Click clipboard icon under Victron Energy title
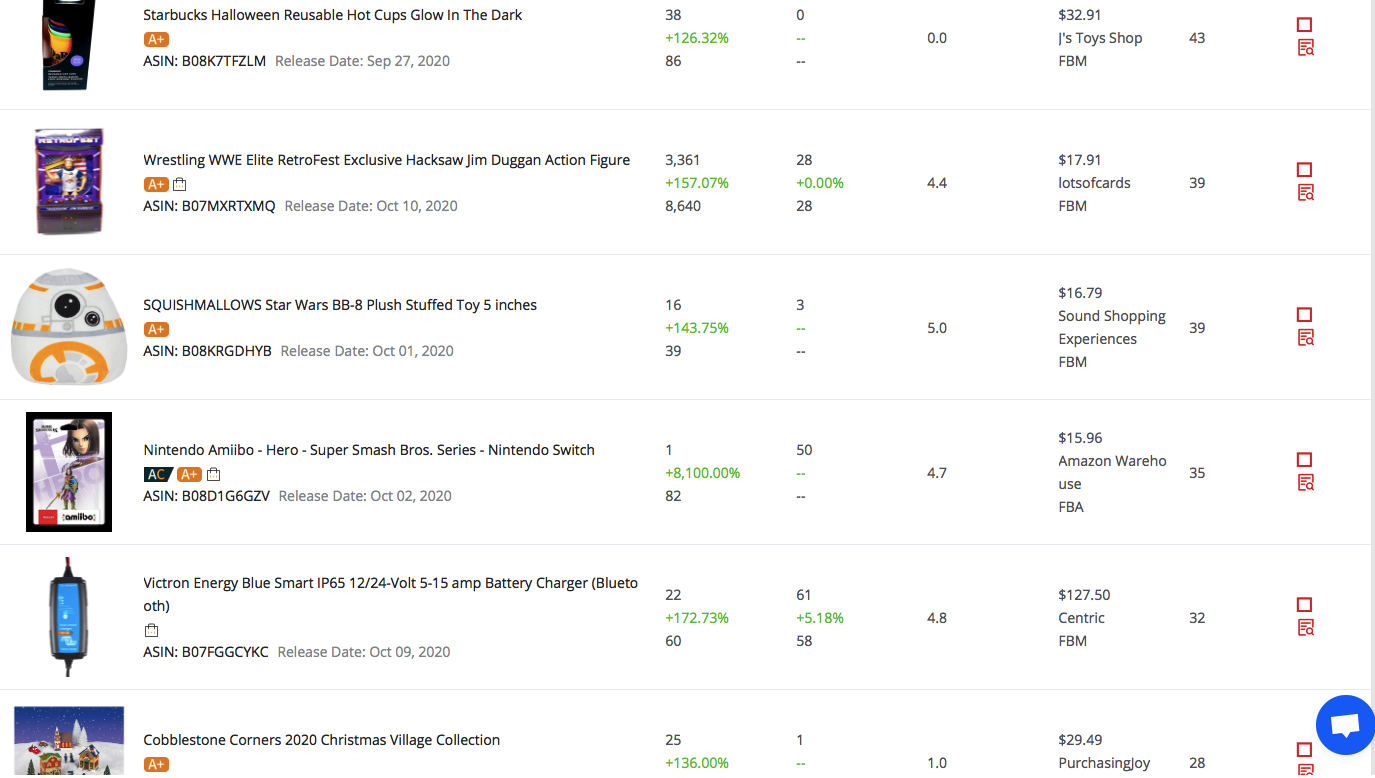This screenshot has width=1375, height=778. [x=151, y=630]
